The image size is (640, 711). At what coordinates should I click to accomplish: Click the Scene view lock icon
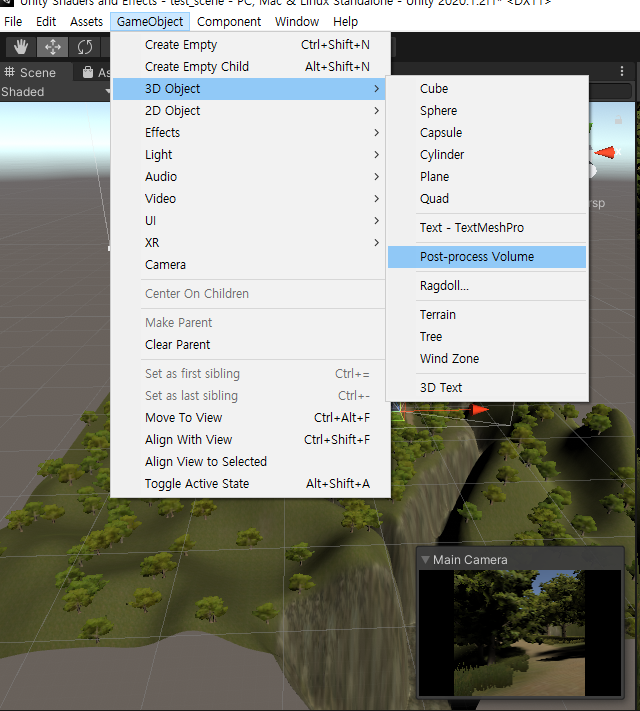coord(618,120)
